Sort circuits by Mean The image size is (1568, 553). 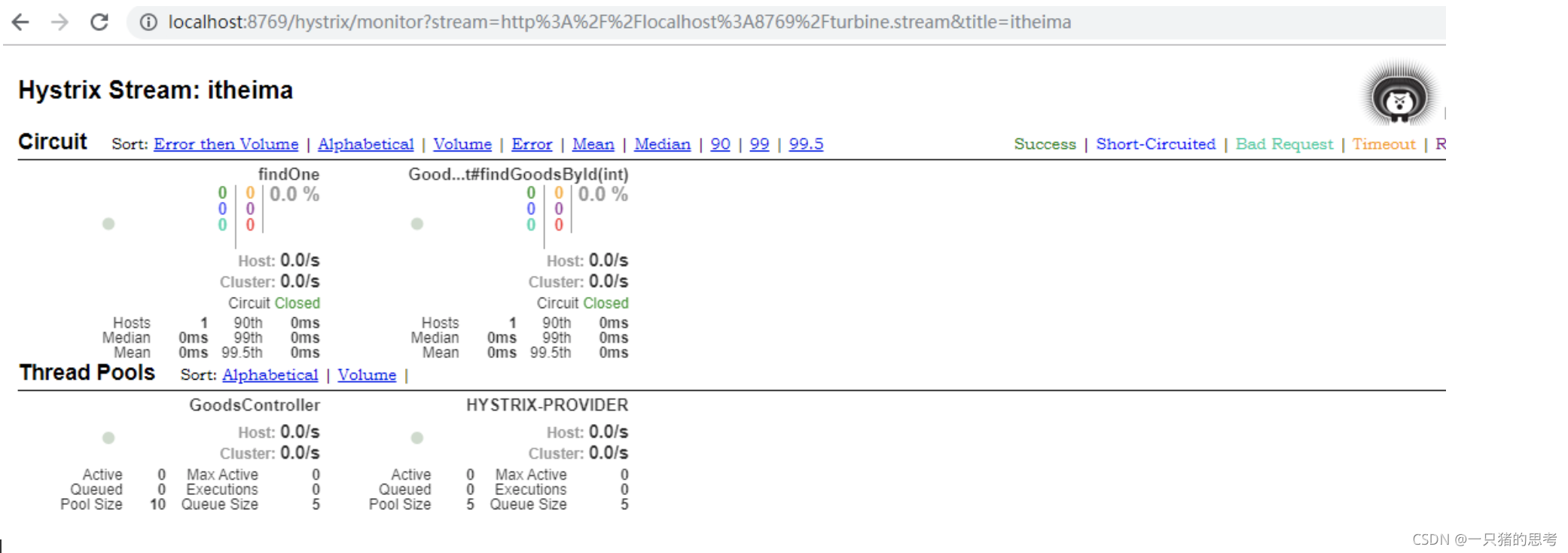(593, 144)
